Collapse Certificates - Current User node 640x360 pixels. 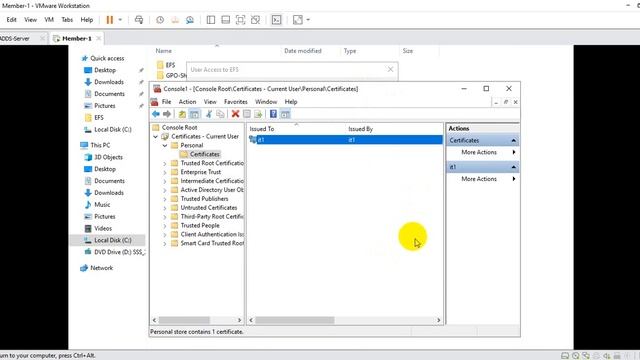coord(156,137)
